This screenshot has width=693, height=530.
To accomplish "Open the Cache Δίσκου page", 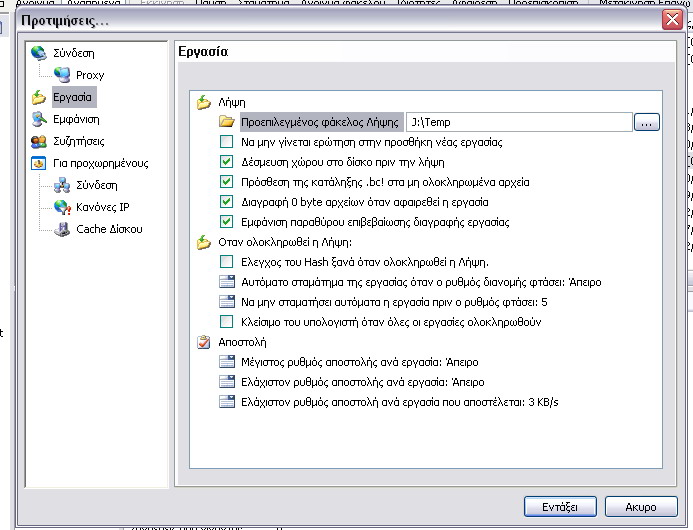I will [x=109, y=229].
